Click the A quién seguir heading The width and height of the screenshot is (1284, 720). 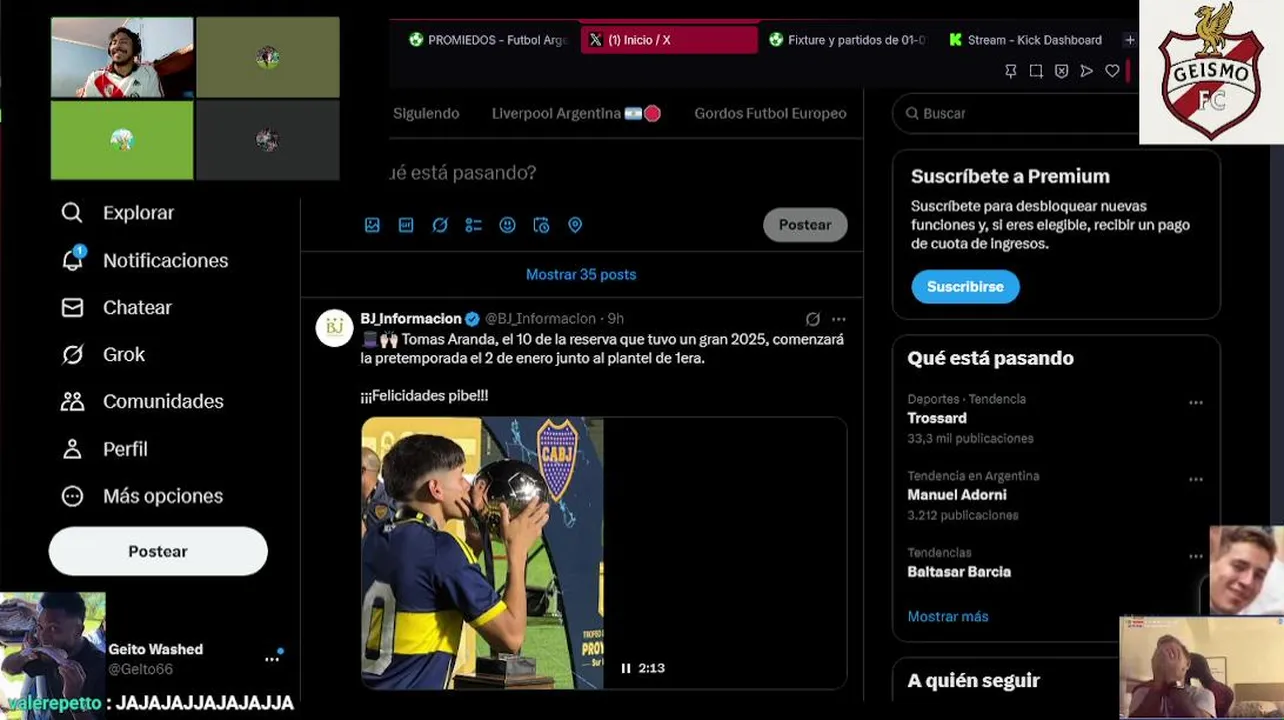[x=974, y=680]
